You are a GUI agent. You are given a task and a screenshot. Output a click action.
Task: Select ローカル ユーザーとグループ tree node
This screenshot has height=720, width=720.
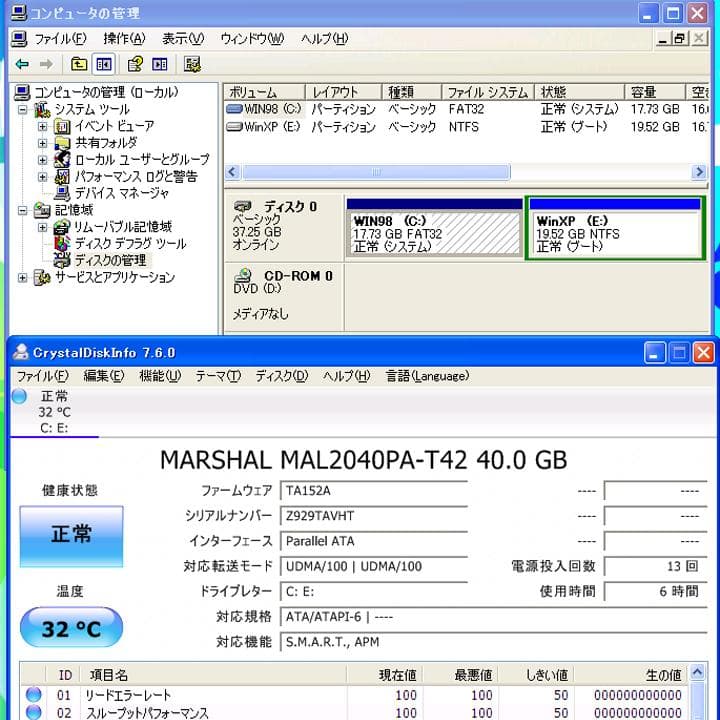(142, 160)
